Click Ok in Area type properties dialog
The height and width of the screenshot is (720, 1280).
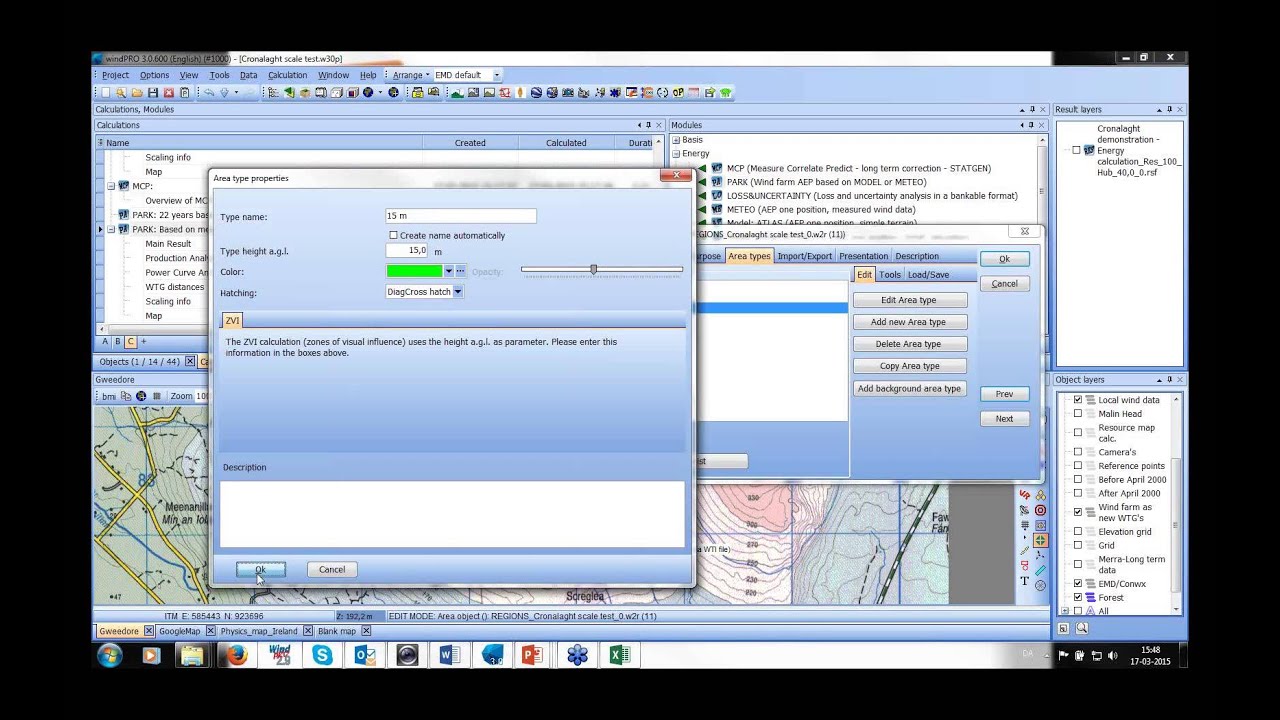tap(261, 569)
